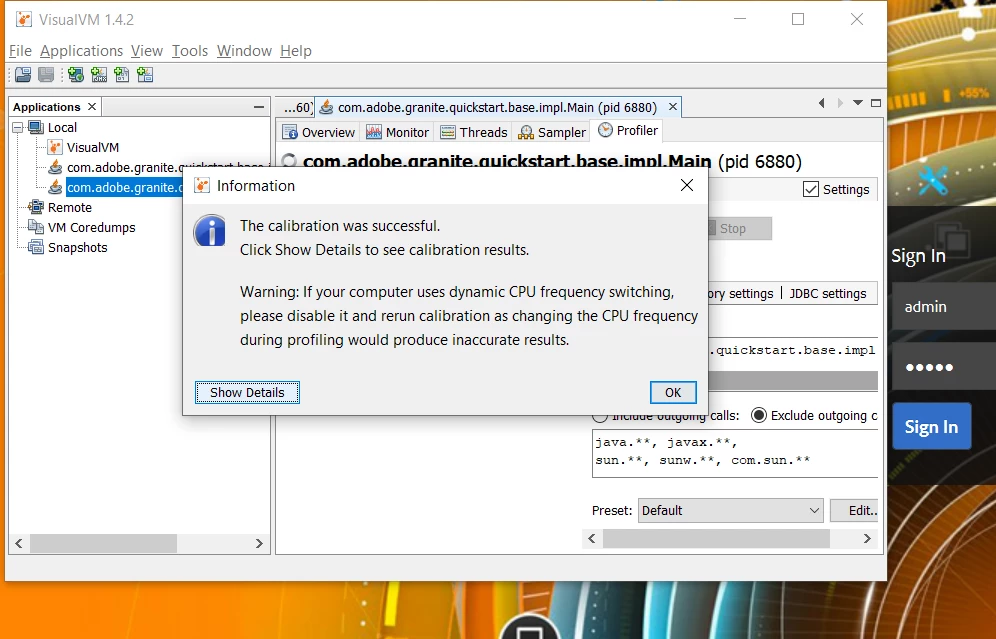The image size is (996, 639).
Task: Open the Applications menu
Action: tap(81, 51)
